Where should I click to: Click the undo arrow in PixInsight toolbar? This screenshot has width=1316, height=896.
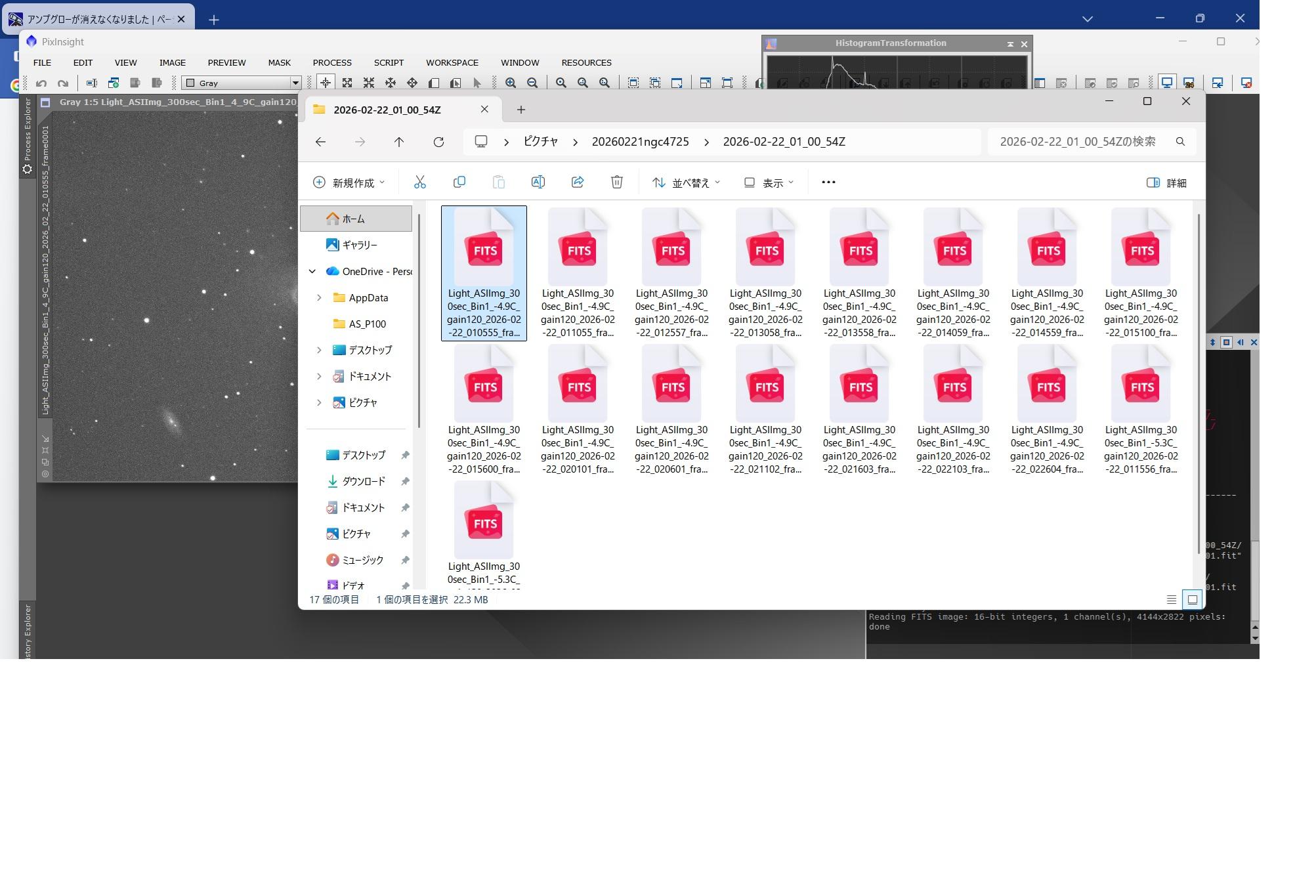(41, 83)
